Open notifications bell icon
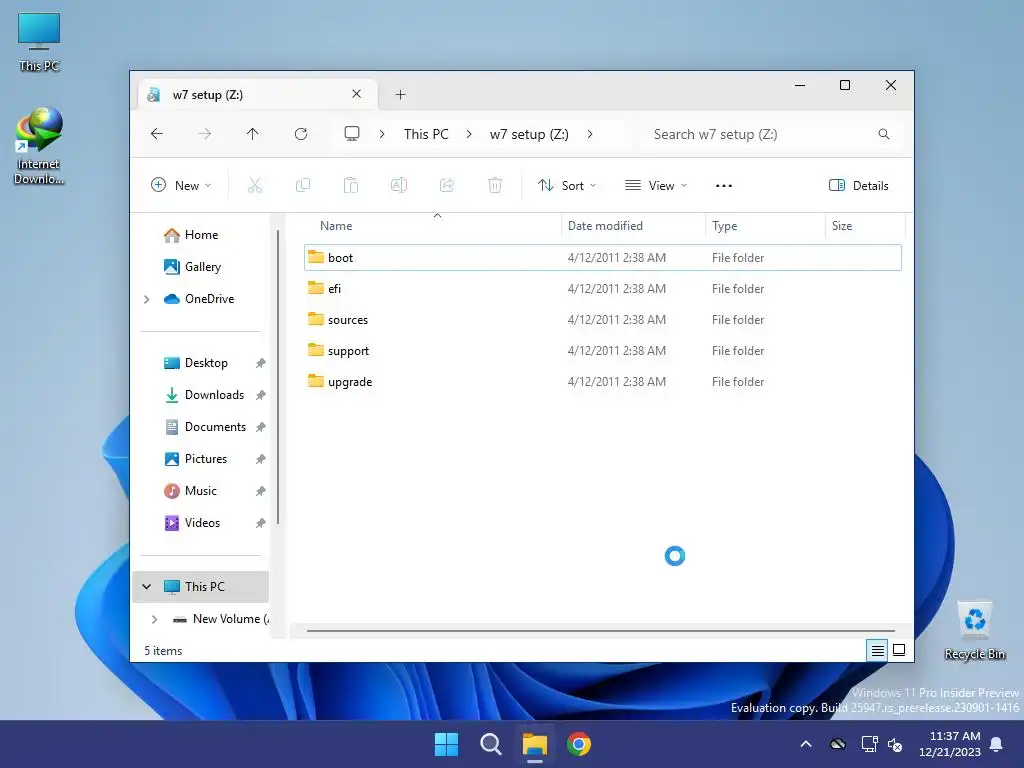Viewport: 1024px width, 768px height. pos(996,744)
